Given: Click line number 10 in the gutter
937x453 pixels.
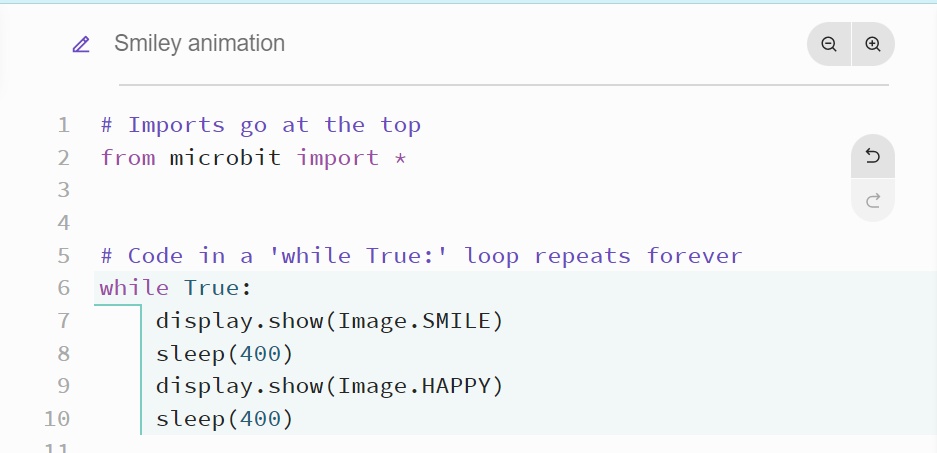Looking at the screenshot, I should click(58, 418).
